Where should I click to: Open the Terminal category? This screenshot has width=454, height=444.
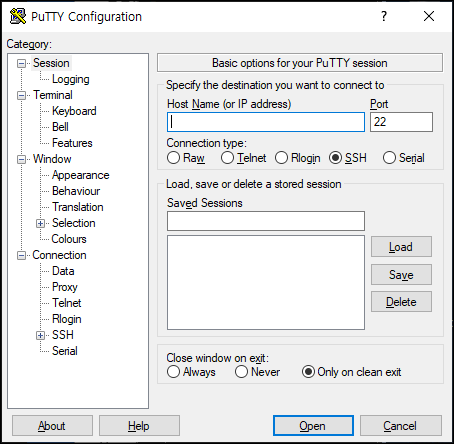point(53,95)
